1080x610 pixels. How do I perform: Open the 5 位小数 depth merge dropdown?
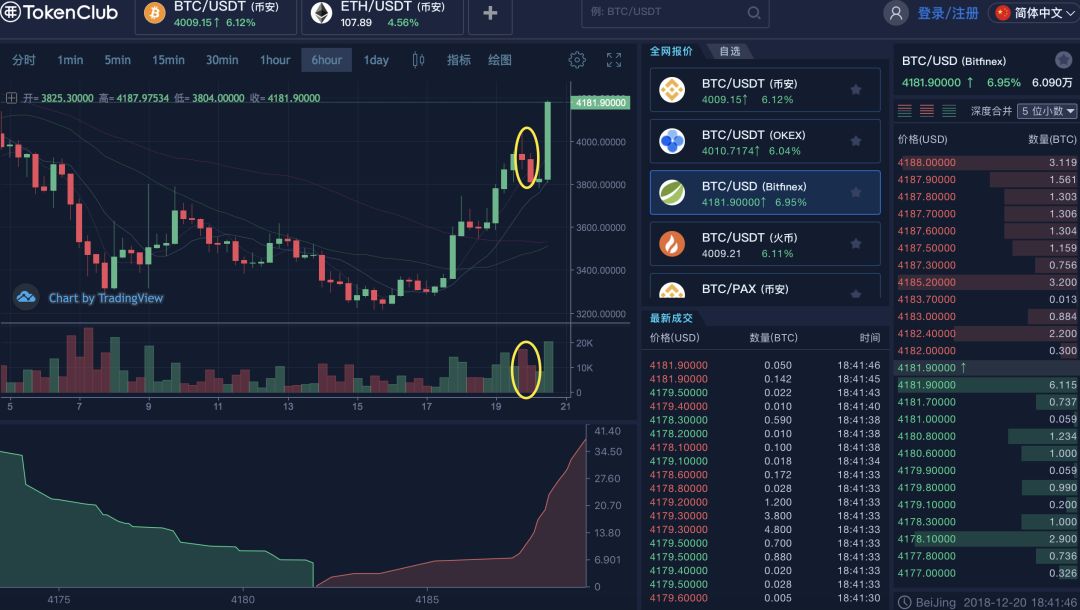tap(1047, 111)
